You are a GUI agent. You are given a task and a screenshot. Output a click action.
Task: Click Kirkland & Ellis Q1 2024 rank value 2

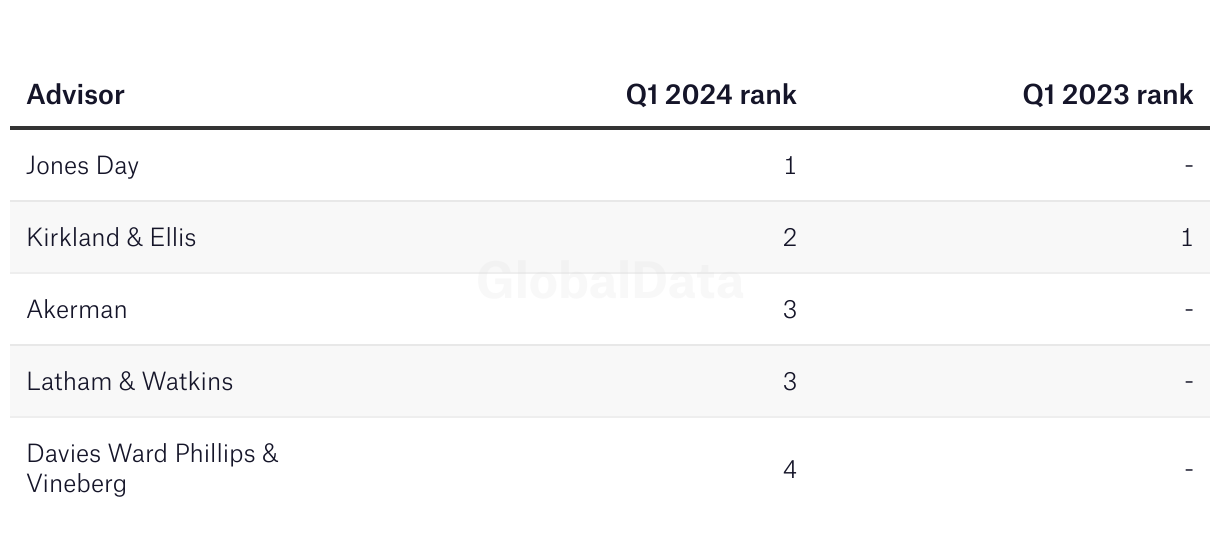[790, 238]
